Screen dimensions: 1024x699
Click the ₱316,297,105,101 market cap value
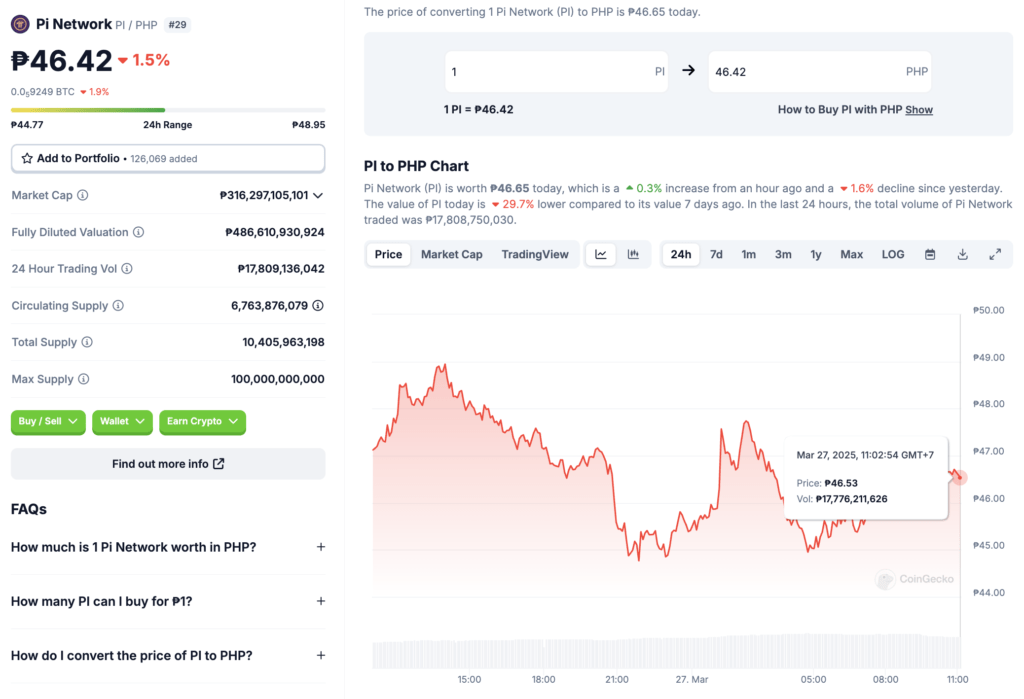click(264, 195)
